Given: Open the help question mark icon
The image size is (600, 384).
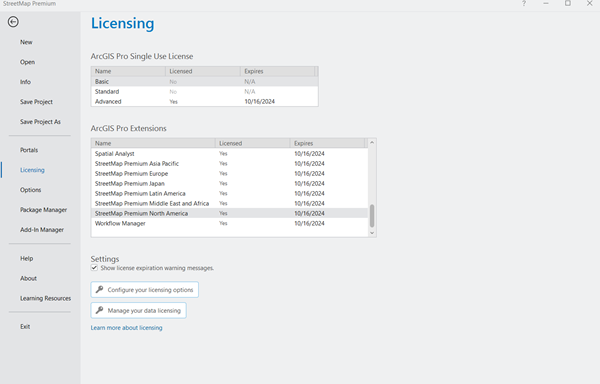Looking at the screenshot, I should (x=524, y=3).
